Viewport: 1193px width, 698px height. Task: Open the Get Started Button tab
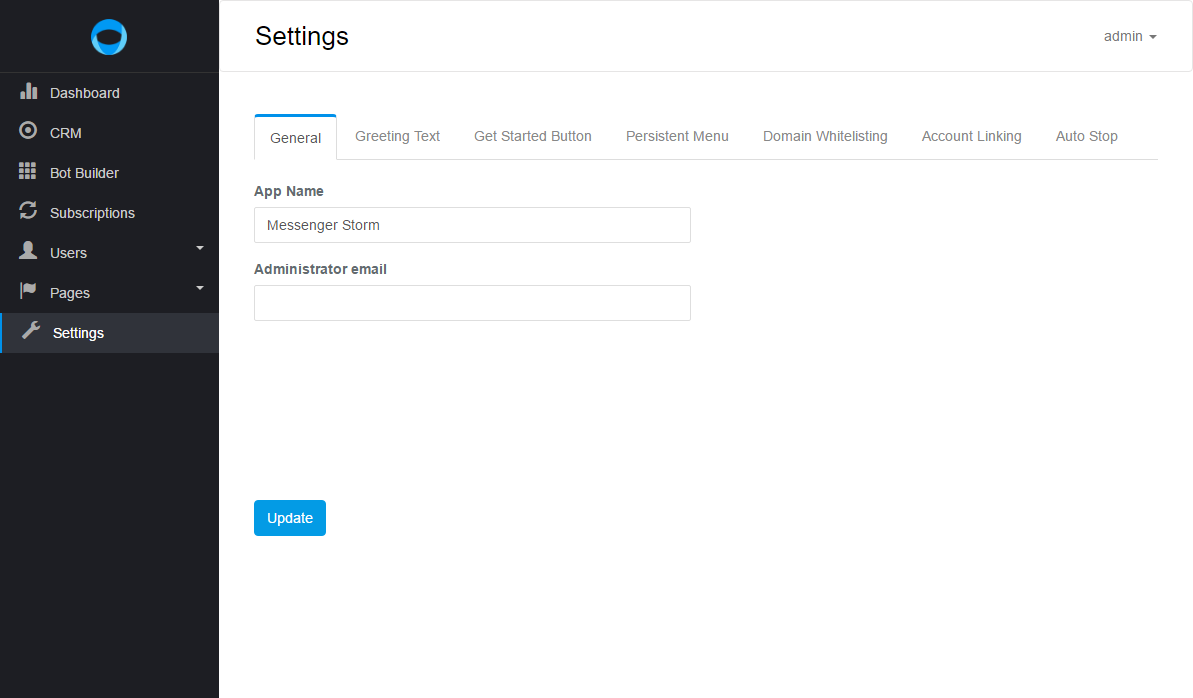533,136
